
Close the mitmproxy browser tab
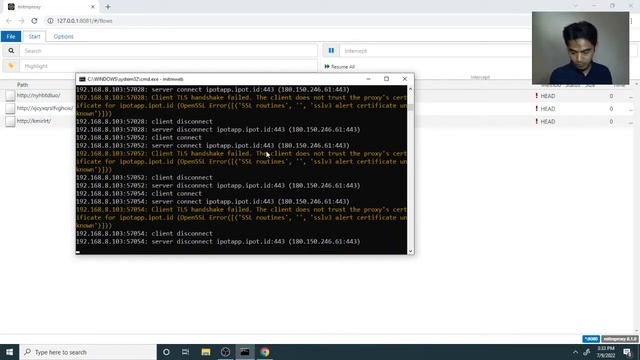click(93, 7)
